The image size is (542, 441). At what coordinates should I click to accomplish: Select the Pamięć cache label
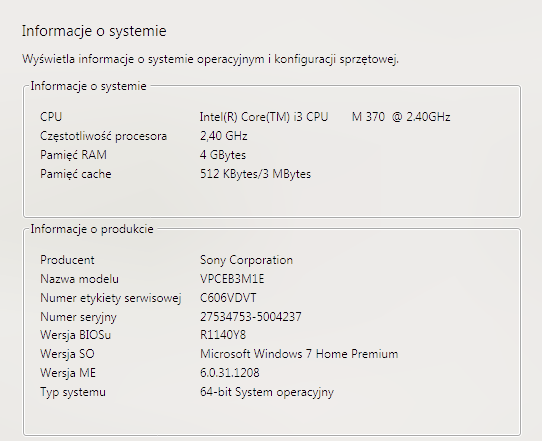[x=76, y=174]
